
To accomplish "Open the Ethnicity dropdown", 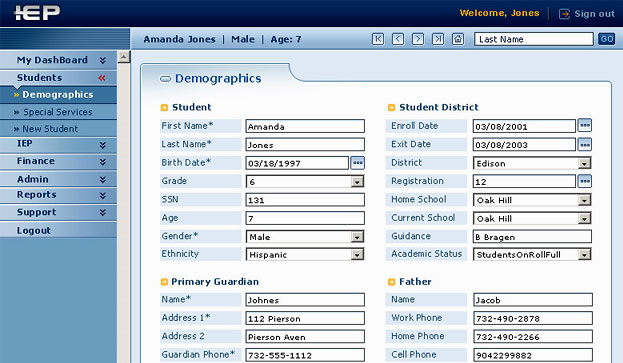I will point(357,255).
